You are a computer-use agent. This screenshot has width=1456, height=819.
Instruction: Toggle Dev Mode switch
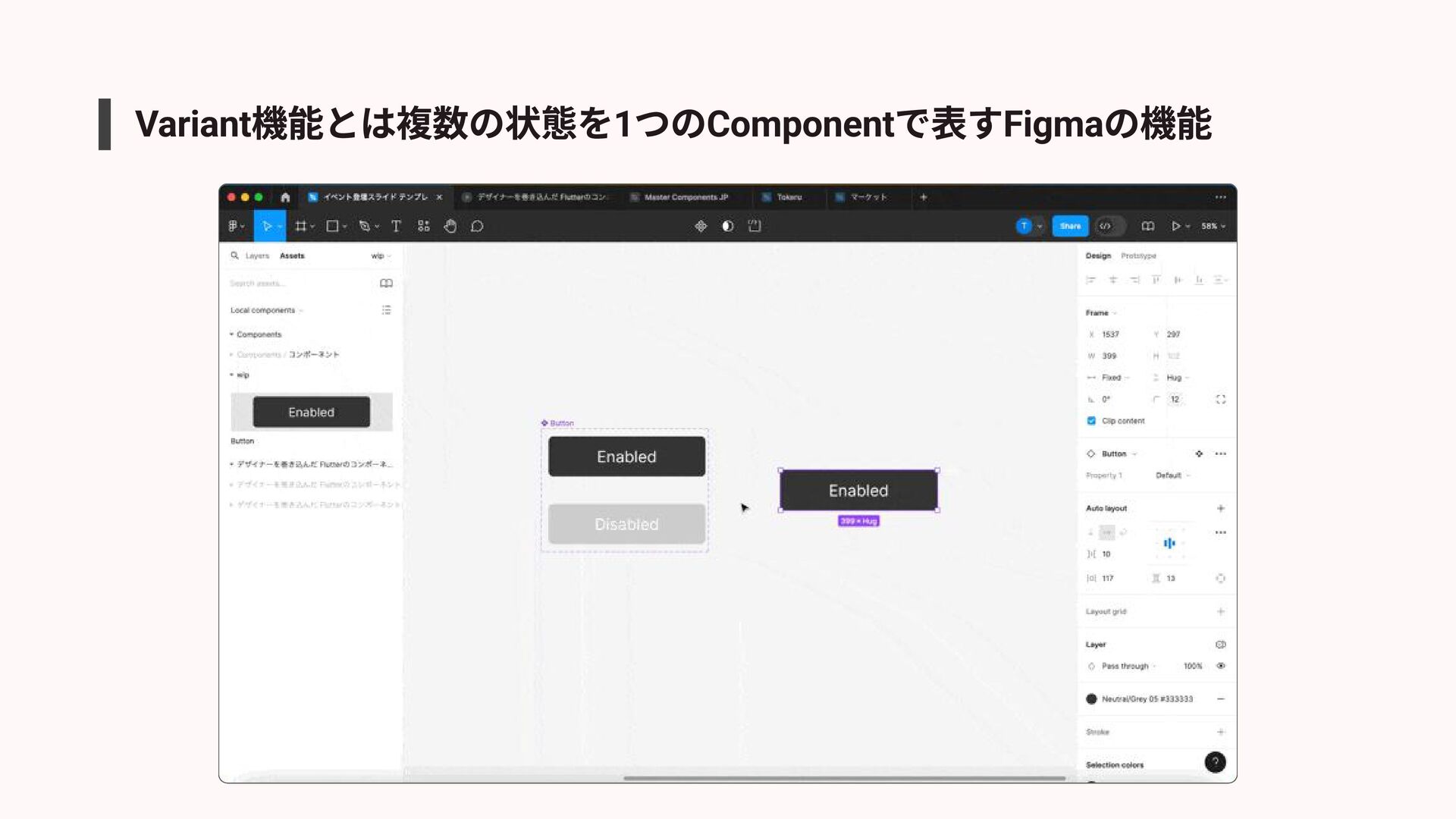click(x=1110, y=226)
